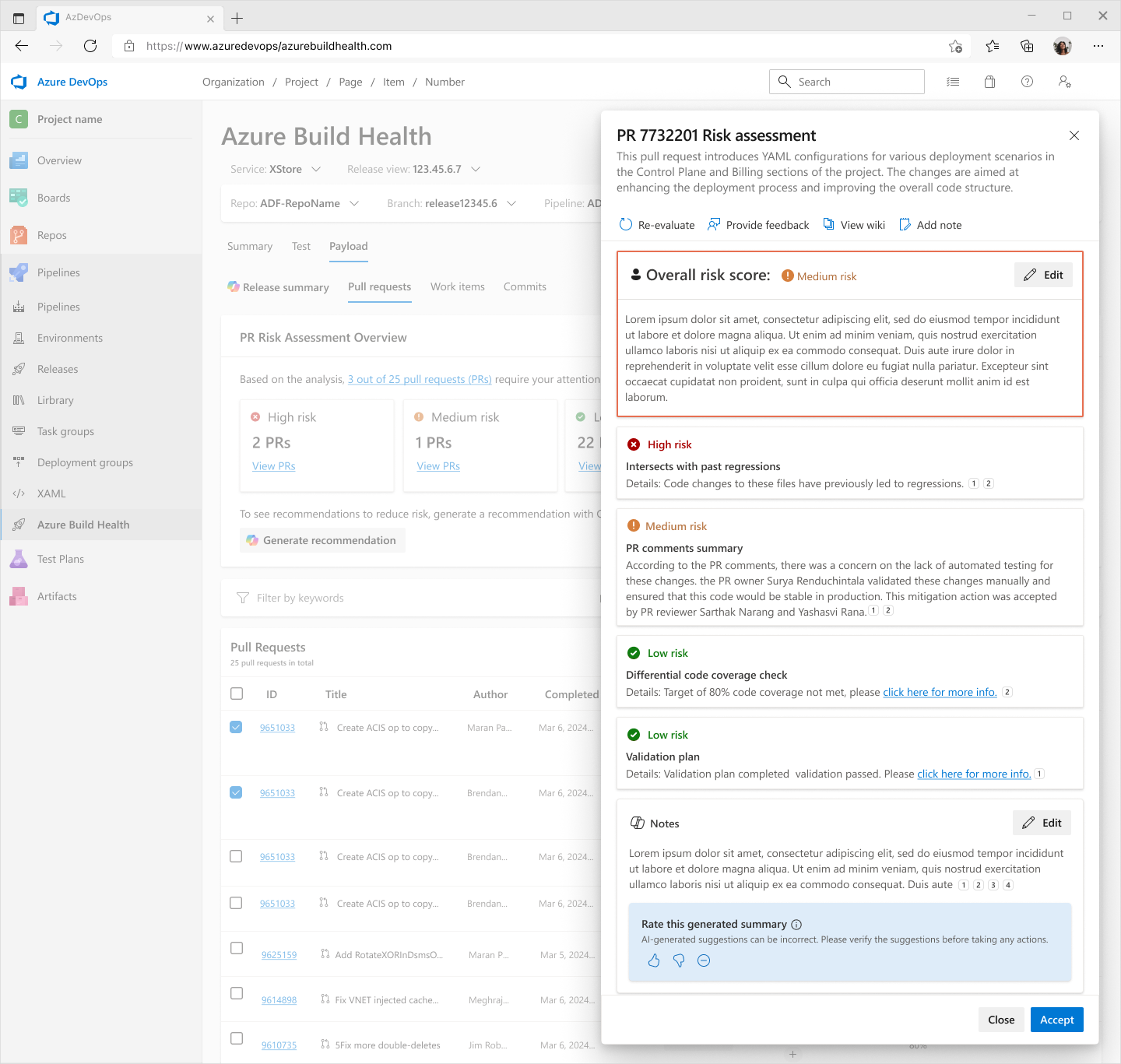This screenshot has height=1064, width=1121.
Task: Check the third Create ACIS row checkbox
Action: [x=236, y=856]
